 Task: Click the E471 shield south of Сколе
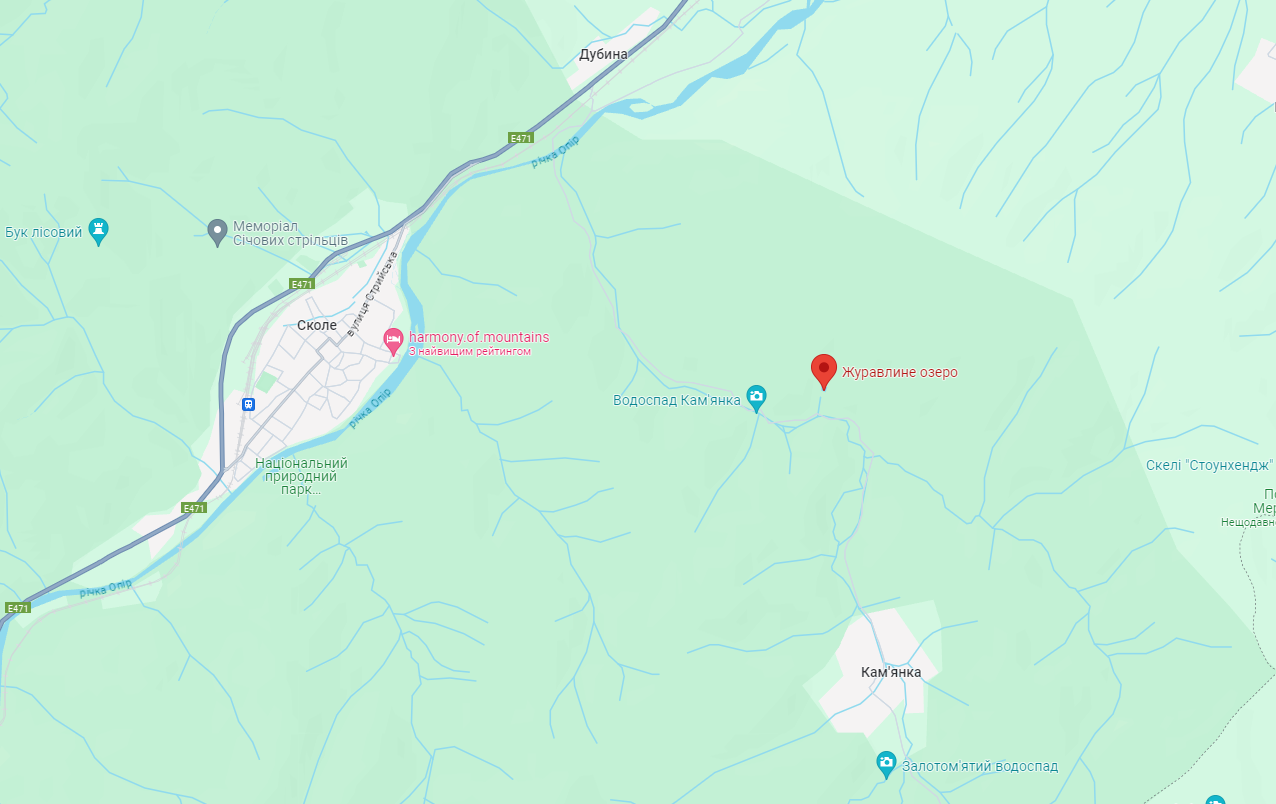pos(194,508)
